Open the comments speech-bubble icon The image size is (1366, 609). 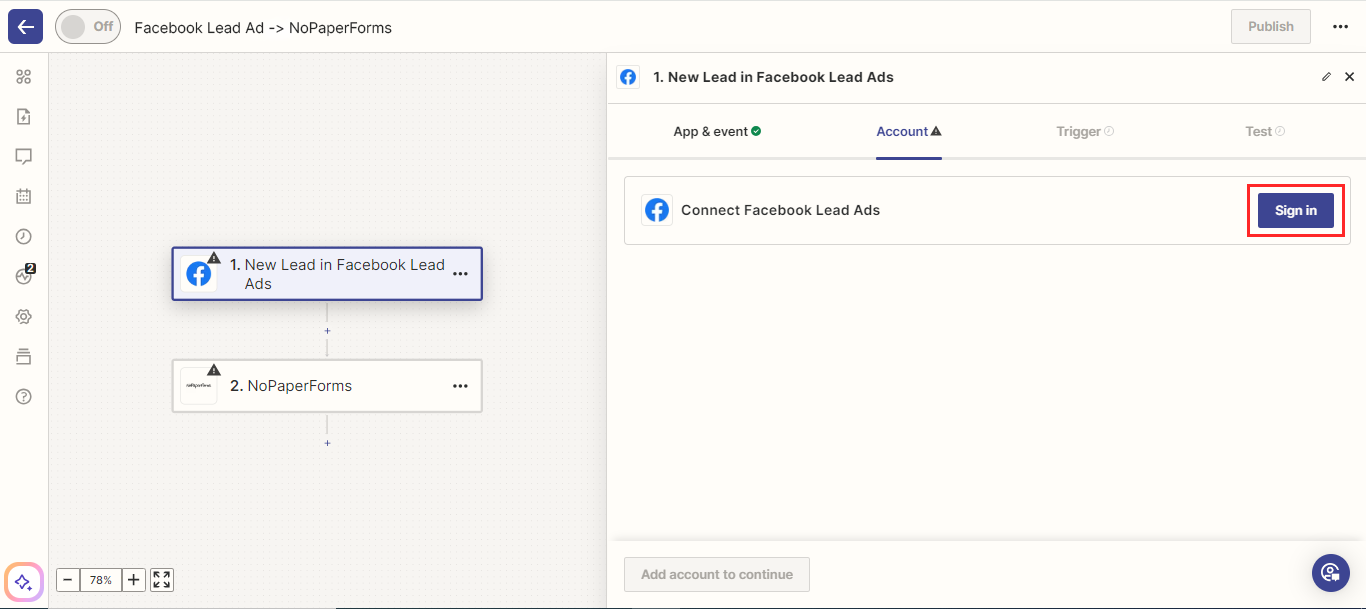click(24, 157)
